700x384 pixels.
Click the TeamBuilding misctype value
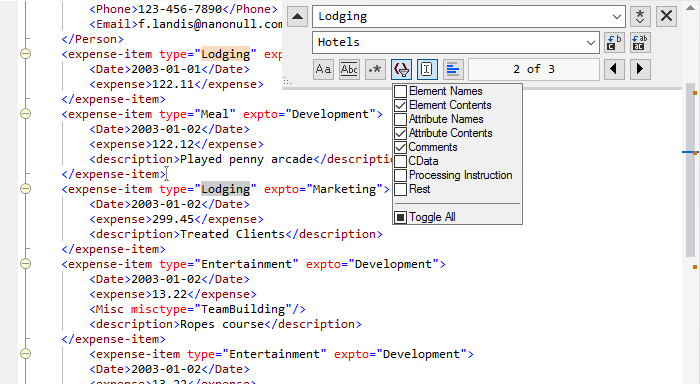[243, 309]
